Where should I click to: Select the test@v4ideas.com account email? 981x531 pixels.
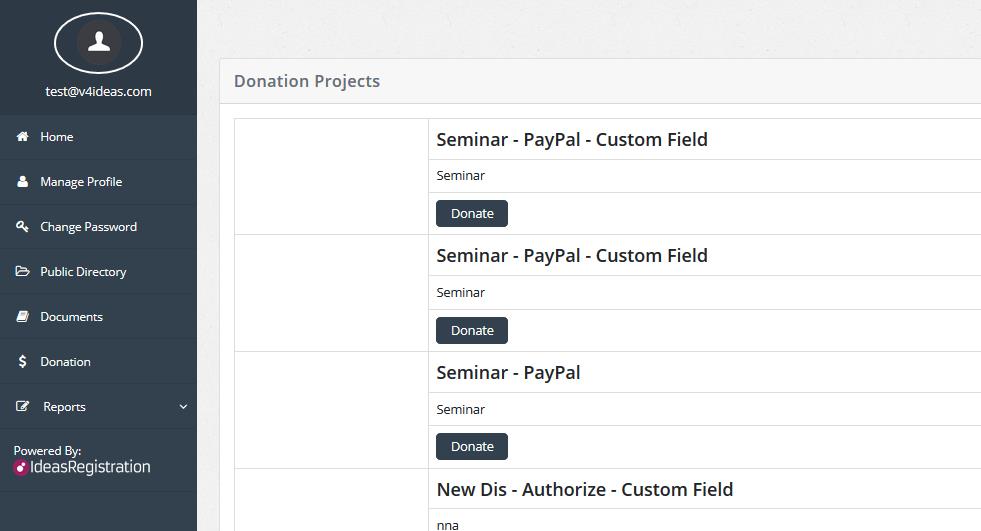pos(98,91)
